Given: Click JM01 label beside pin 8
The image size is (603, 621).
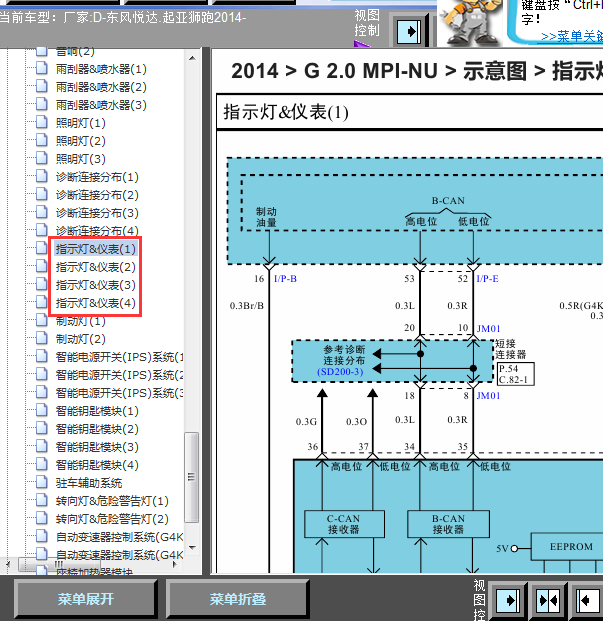Looking at the screenshot, I should click(x=489, y=396).
